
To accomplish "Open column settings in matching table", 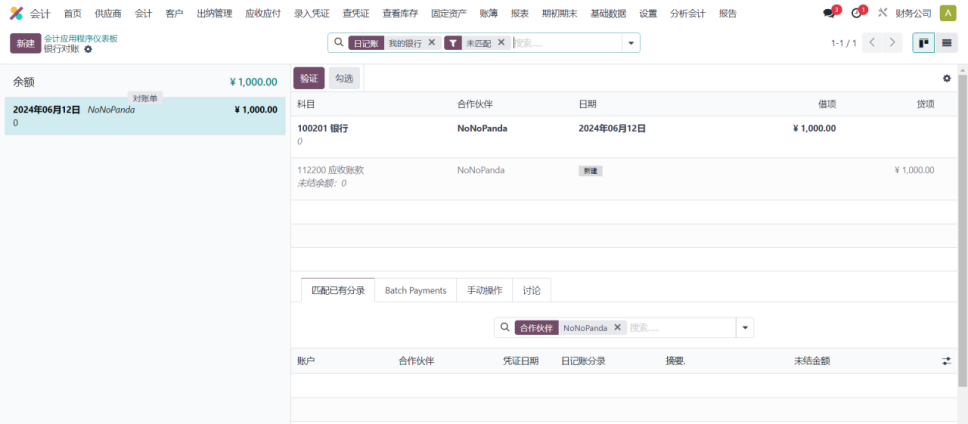I will pos(946,361).
